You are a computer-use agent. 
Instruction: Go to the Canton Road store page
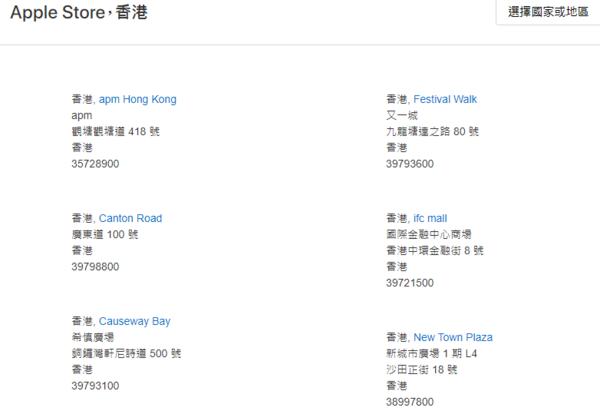point(130,218)
